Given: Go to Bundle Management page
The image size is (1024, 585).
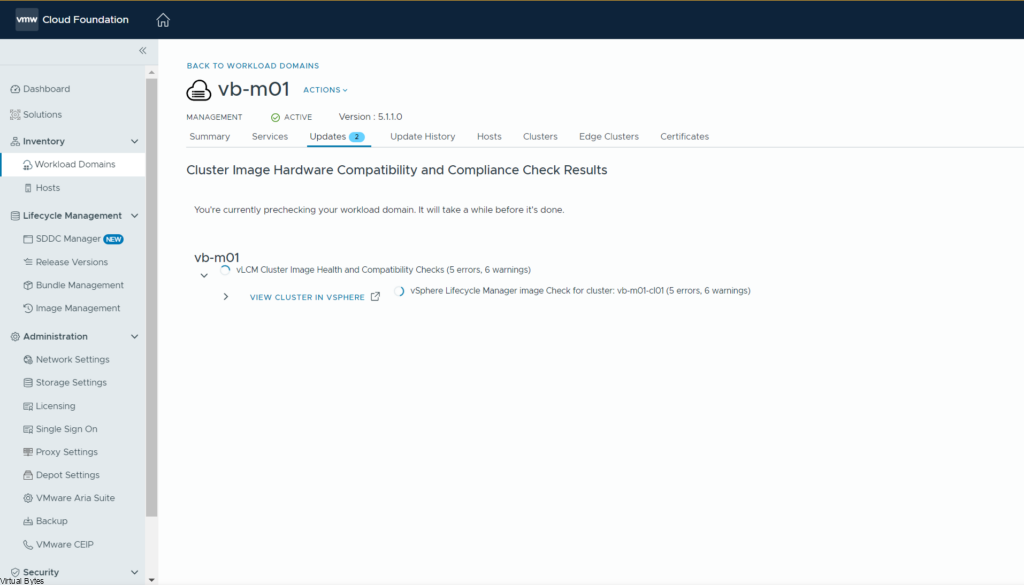Looking at the screenshot, I should 80,285.
